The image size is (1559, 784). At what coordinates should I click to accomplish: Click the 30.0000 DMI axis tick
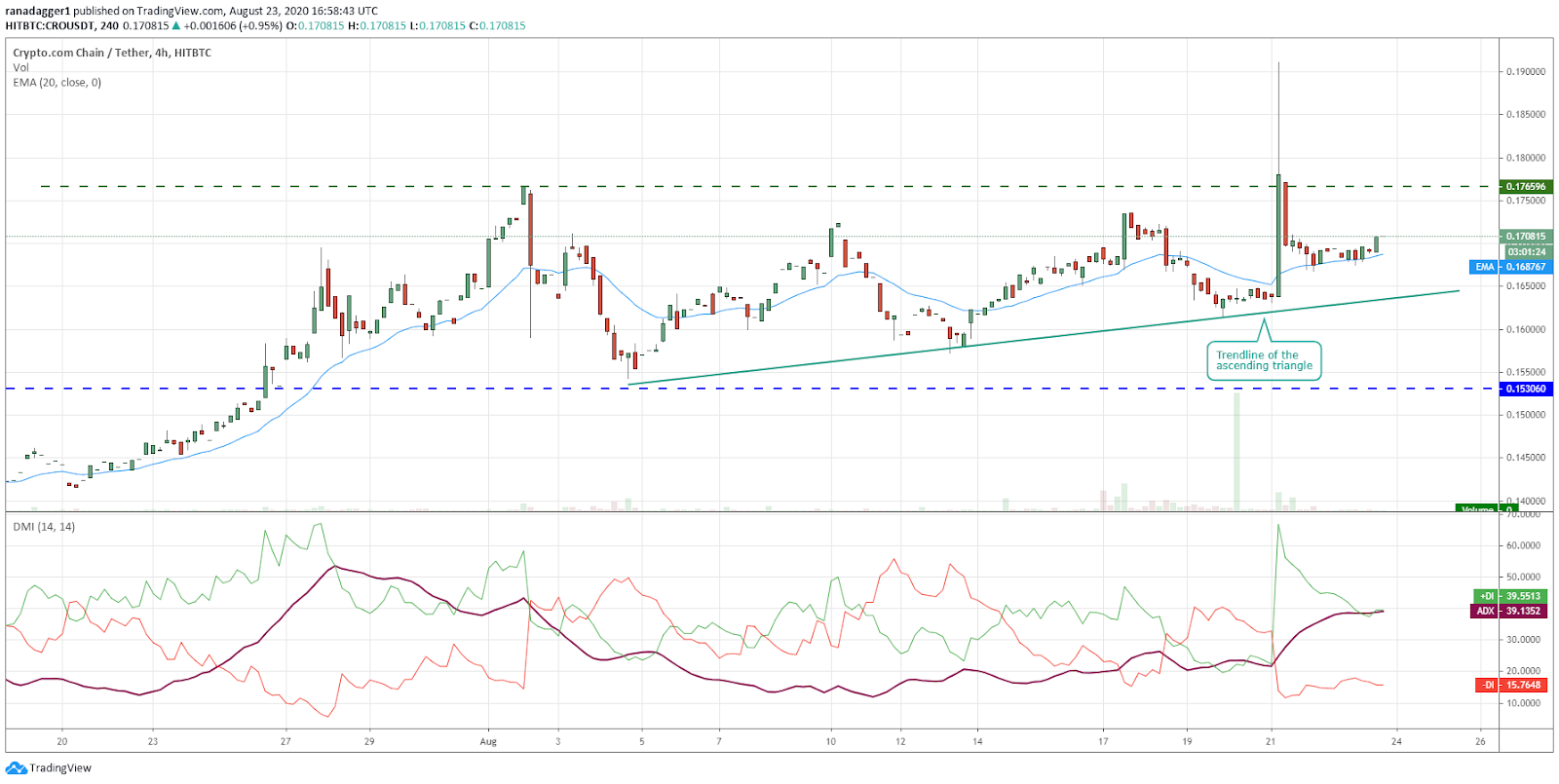point(1524,640)
